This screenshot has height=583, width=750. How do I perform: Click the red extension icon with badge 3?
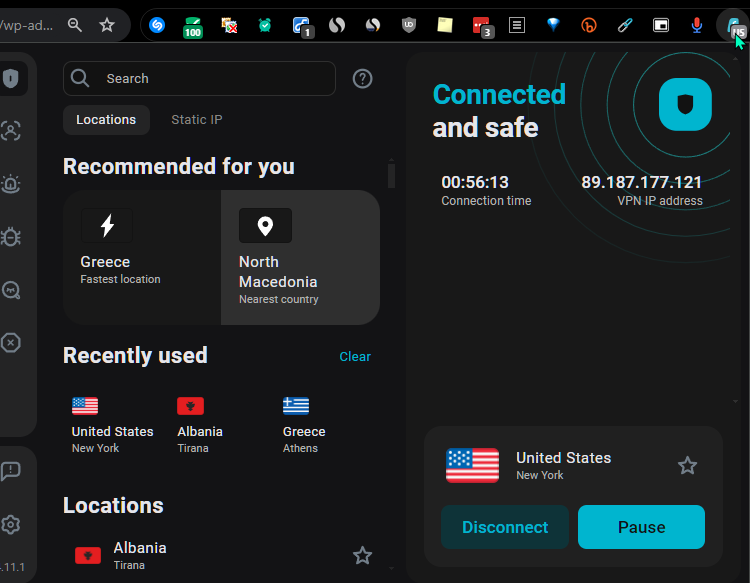[x=483, y=26]
